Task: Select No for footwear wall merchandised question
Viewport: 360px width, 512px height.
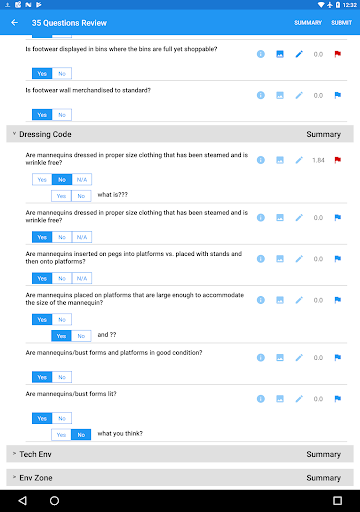Action: (x=62, y=115)
